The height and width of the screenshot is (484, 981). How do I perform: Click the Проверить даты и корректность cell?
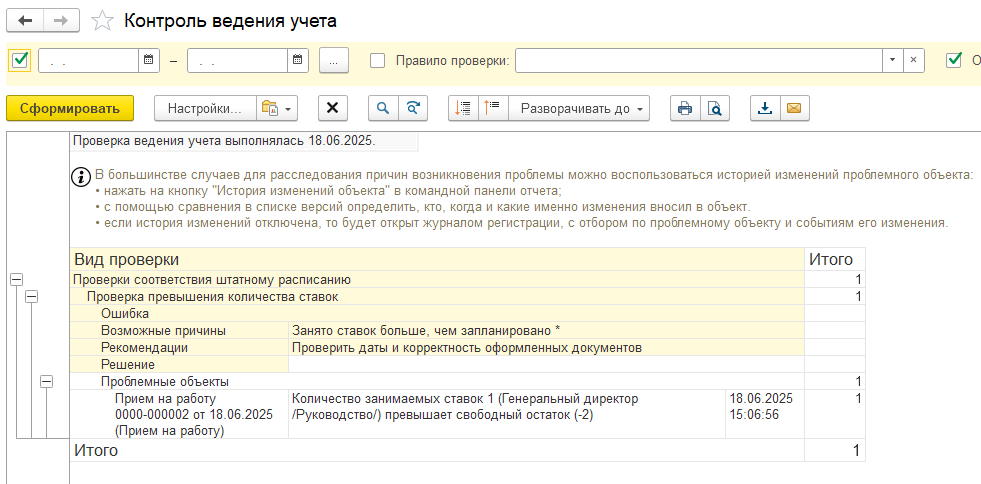546,348
